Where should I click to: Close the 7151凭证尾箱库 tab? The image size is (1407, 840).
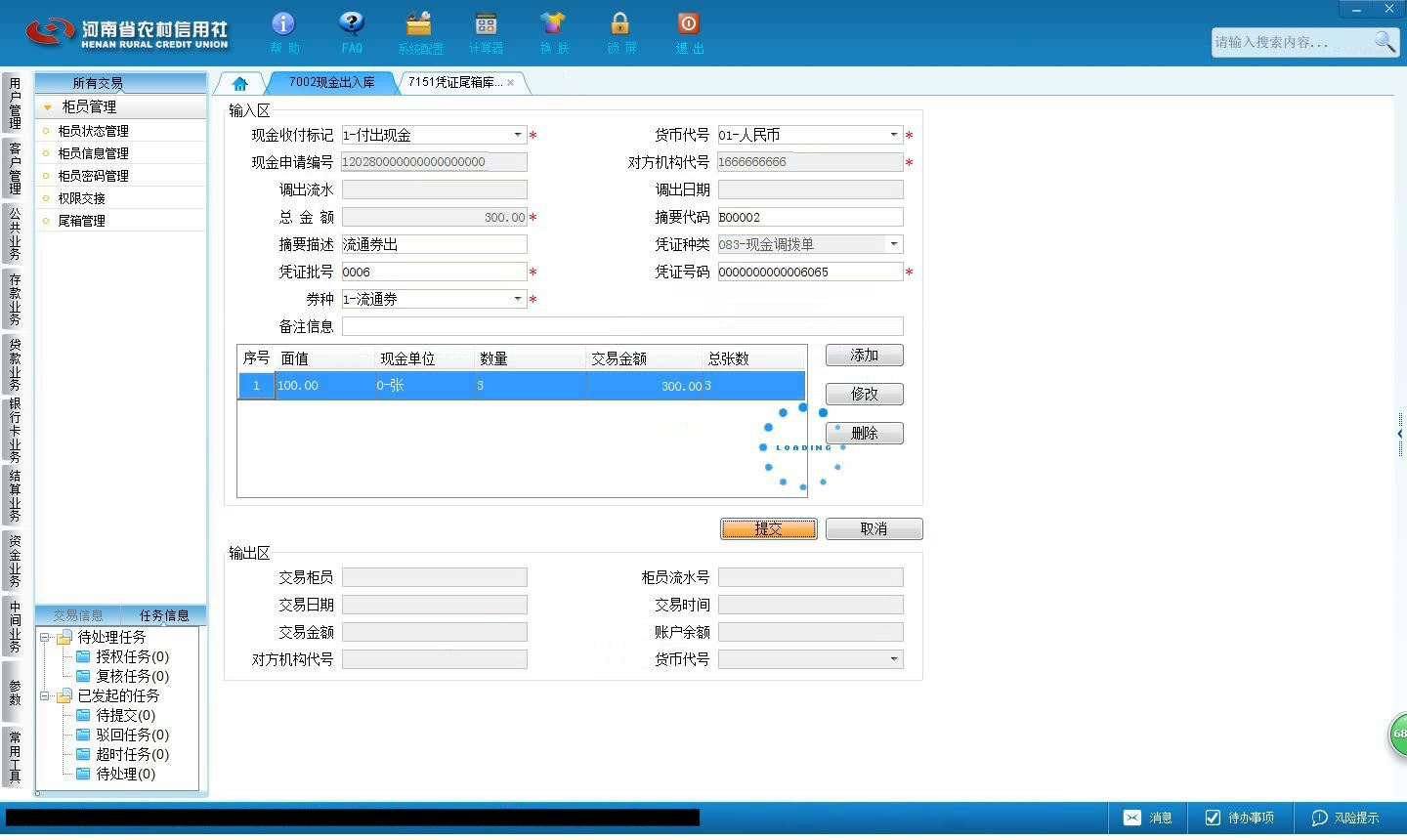tap(510, 83)
